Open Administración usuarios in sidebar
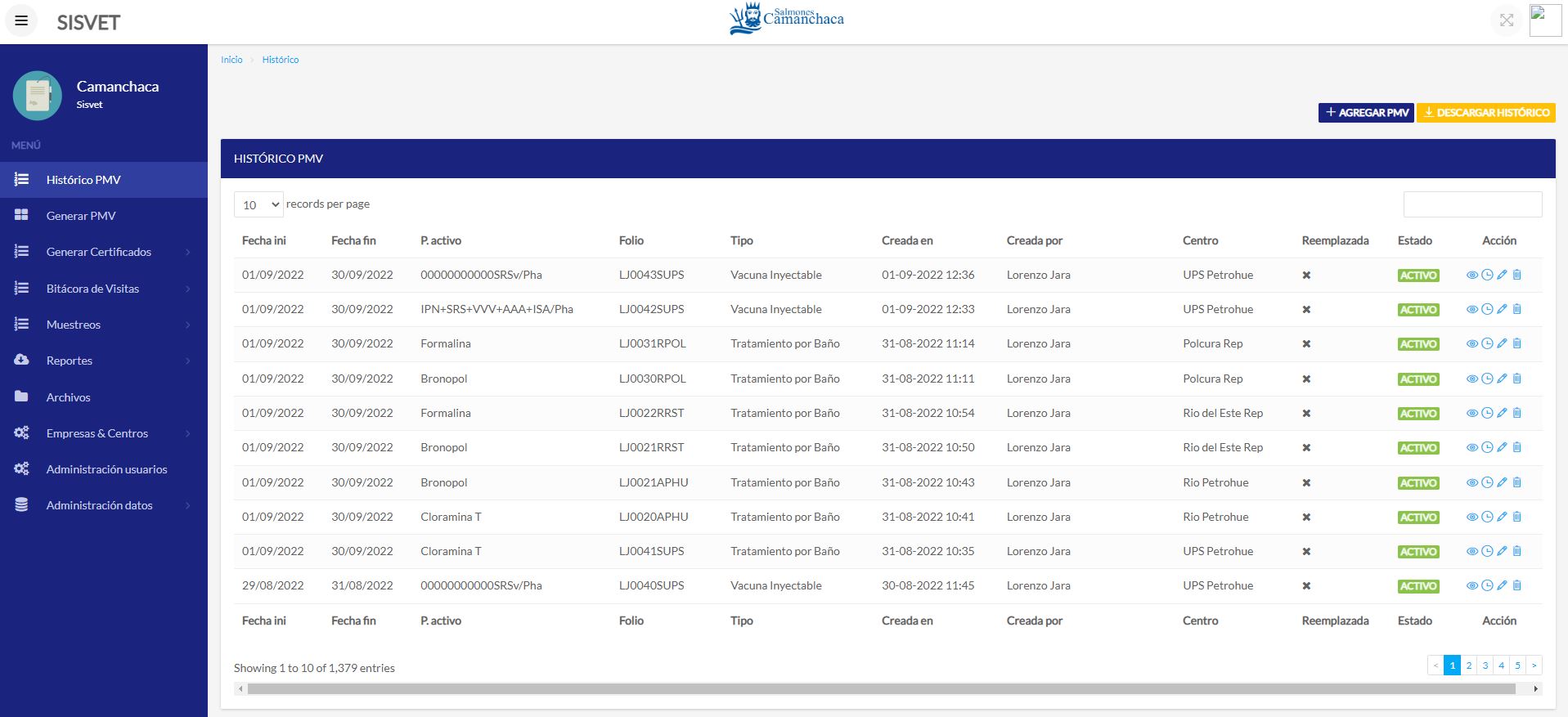Image resolution: width=1568 pixels, height=717 pixels. click(x=104, y=469)
